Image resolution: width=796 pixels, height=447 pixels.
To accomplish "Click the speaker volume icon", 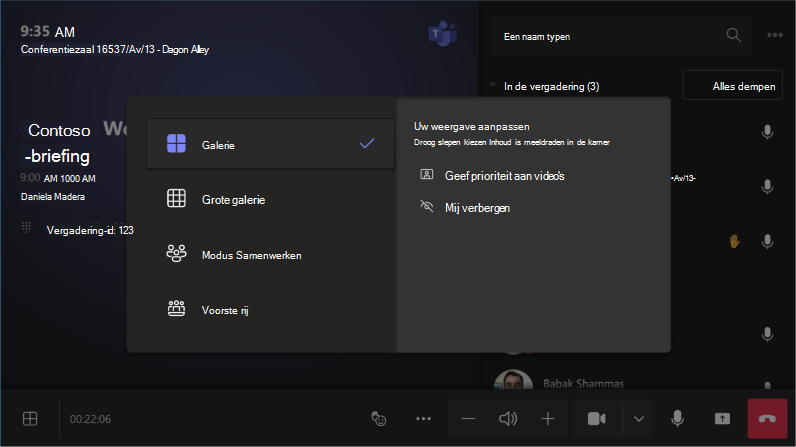I will click(508, 419).
